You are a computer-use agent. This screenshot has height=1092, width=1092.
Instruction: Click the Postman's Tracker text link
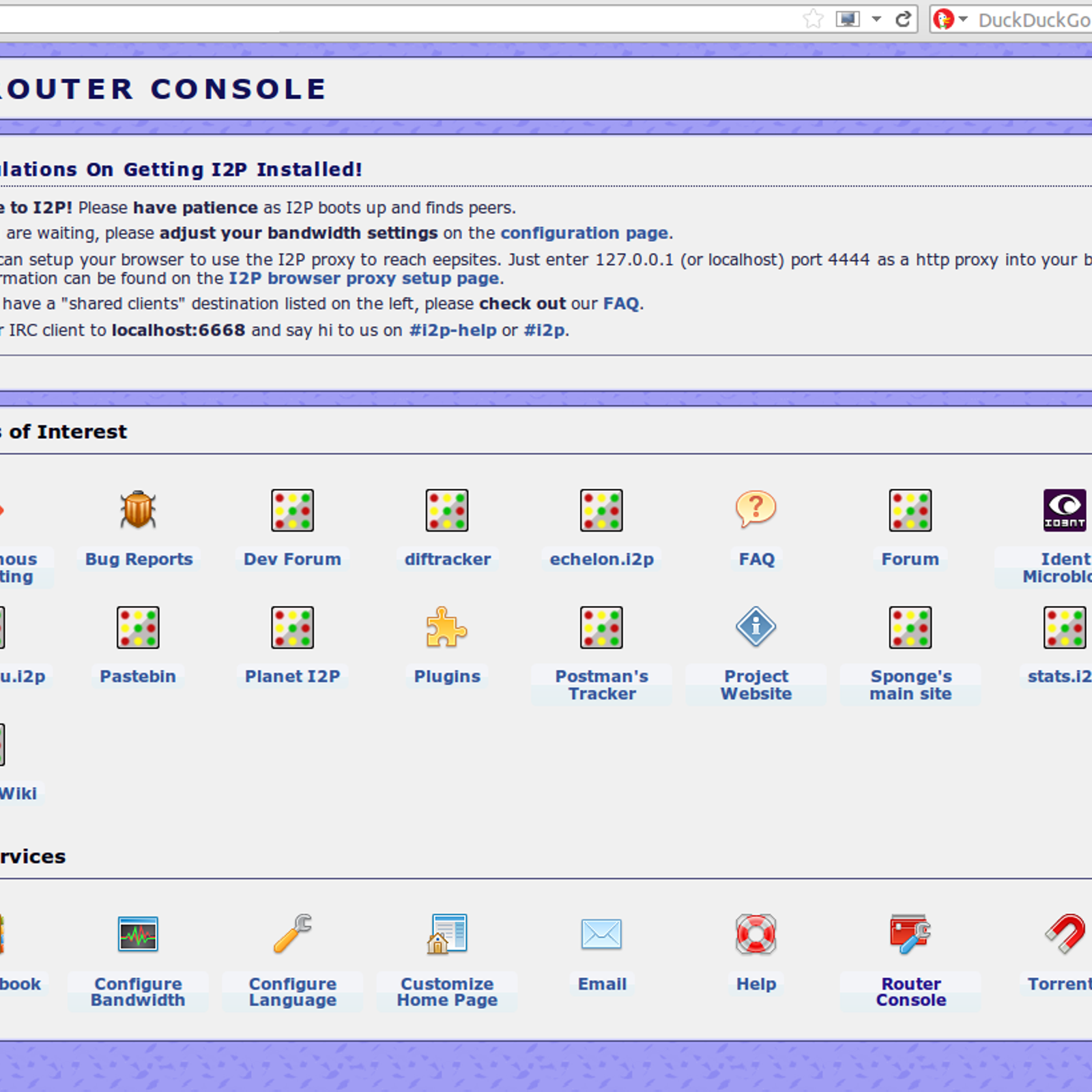(602, 685)
